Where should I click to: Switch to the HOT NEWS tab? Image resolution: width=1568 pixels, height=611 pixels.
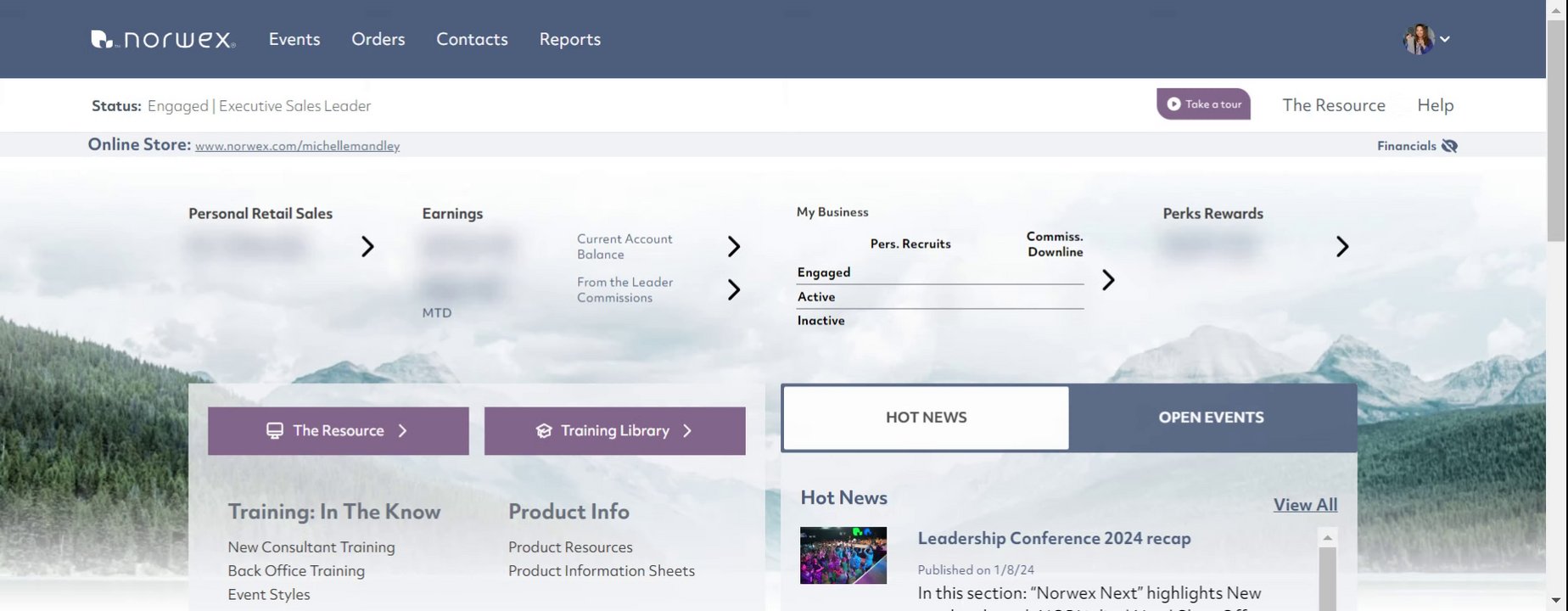coord(926,418)
